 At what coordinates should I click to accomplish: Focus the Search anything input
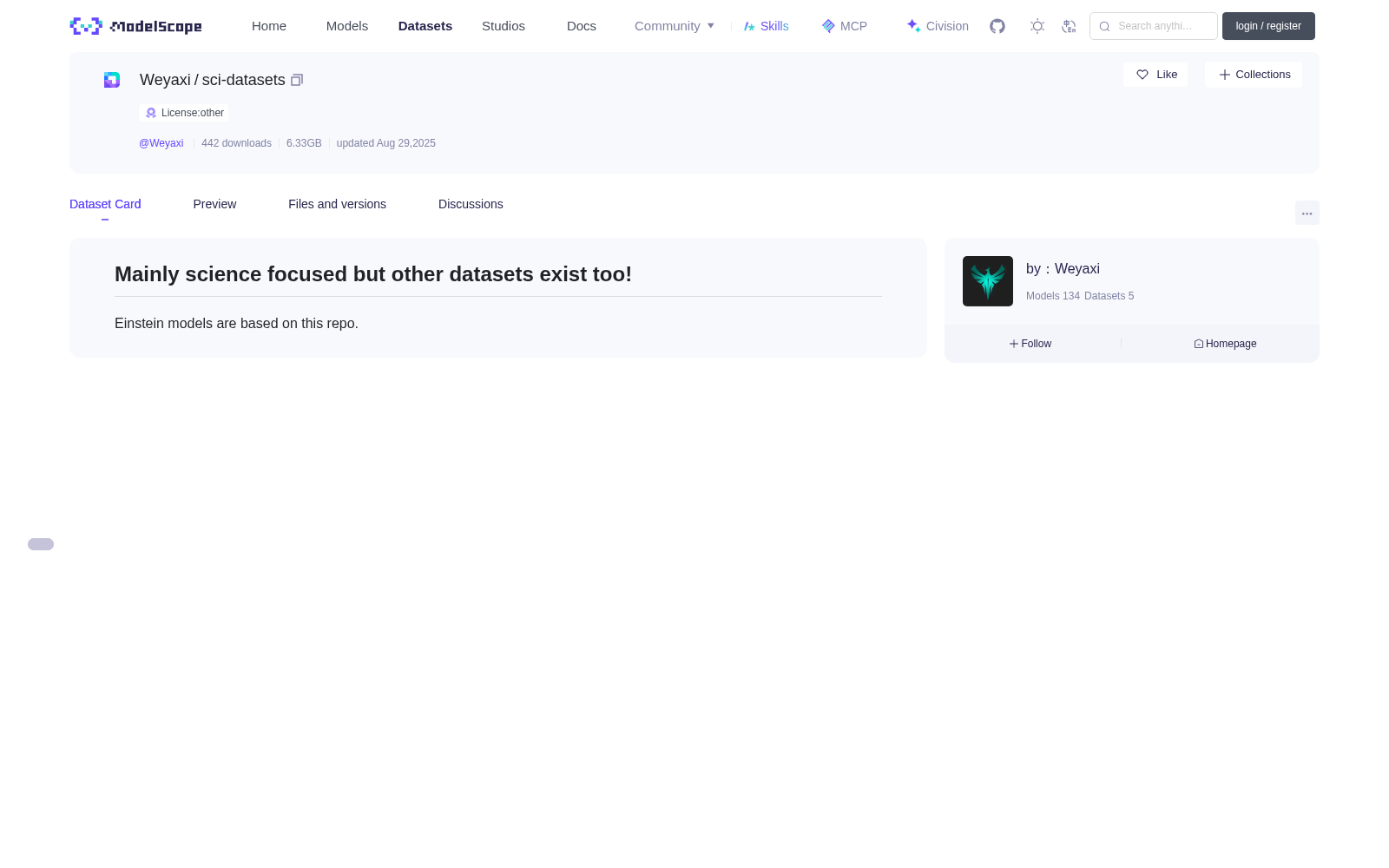click(x=1154, y=26)
